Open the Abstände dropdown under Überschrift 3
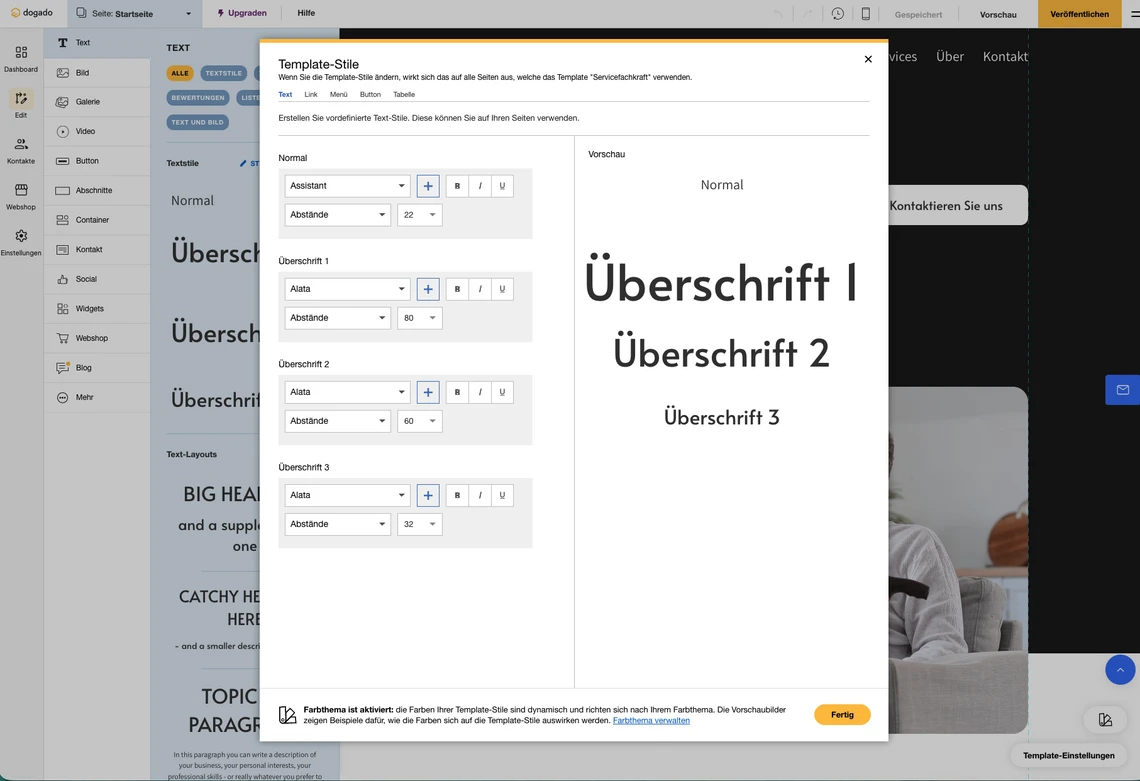This screenshot has width=1140, height=781. pos(337,523)
